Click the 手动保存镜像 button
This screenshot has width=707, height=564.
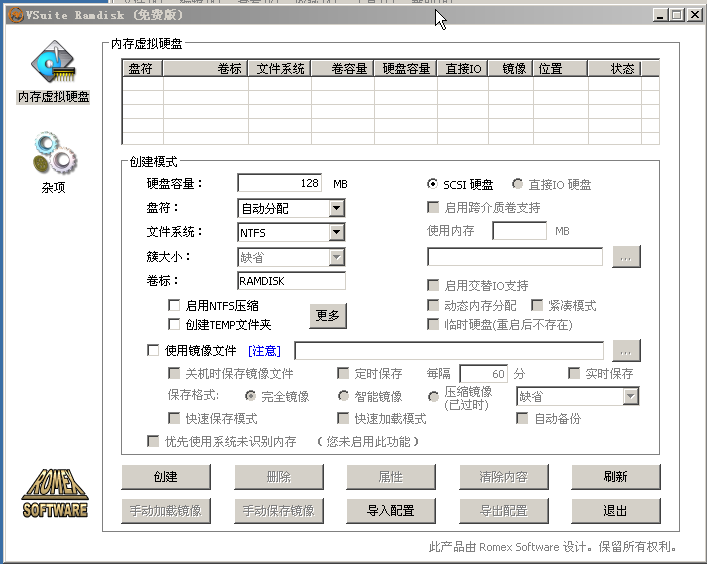point(279,510)
